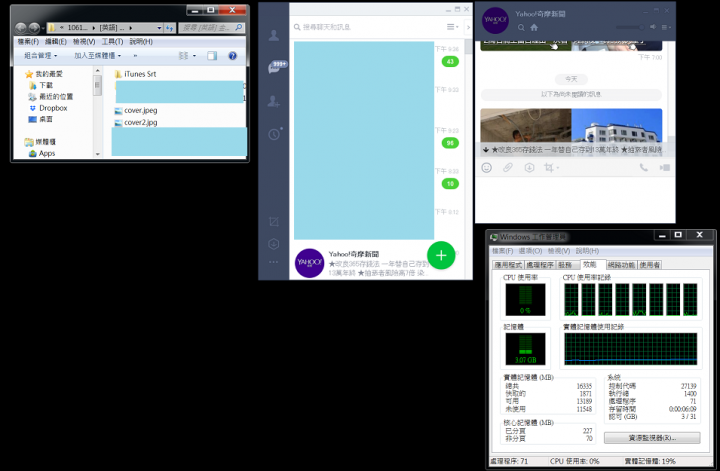This screenshot has height=471, width=720.
Task: Click Explorer help question mark icon
Action: (x=233, y=56)
